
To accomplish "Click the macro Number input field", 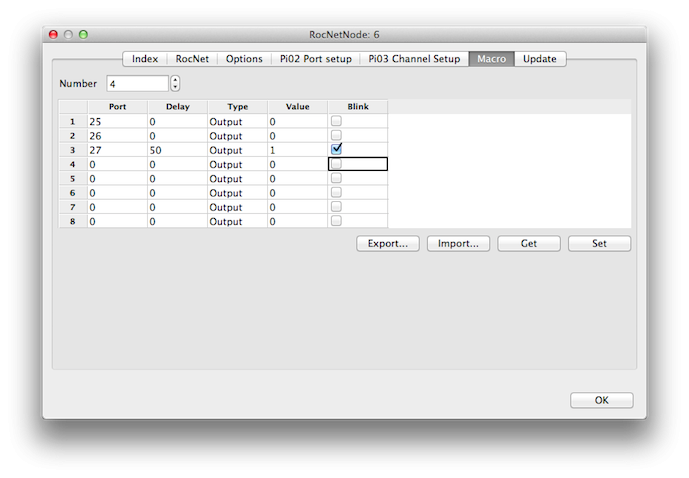I will 137,84.
